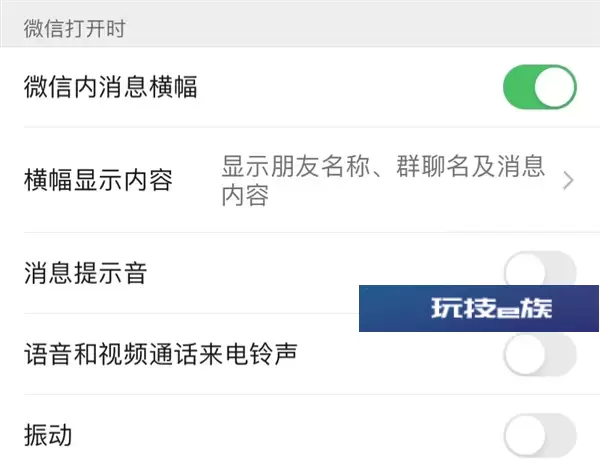Image resolution: width=600 pixels, height=467 pixels.
Task: Tap the 语音和视频通话来电铃声 label
Action: click(x=161, y=354)
